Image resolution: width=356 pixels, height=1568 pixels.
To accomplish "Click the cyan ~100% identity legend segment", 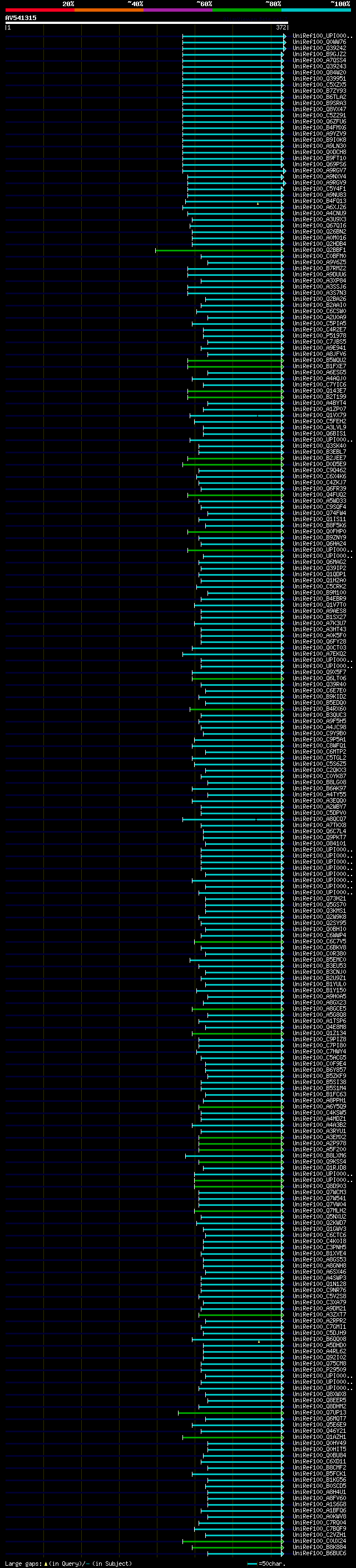I will point(316,10).
